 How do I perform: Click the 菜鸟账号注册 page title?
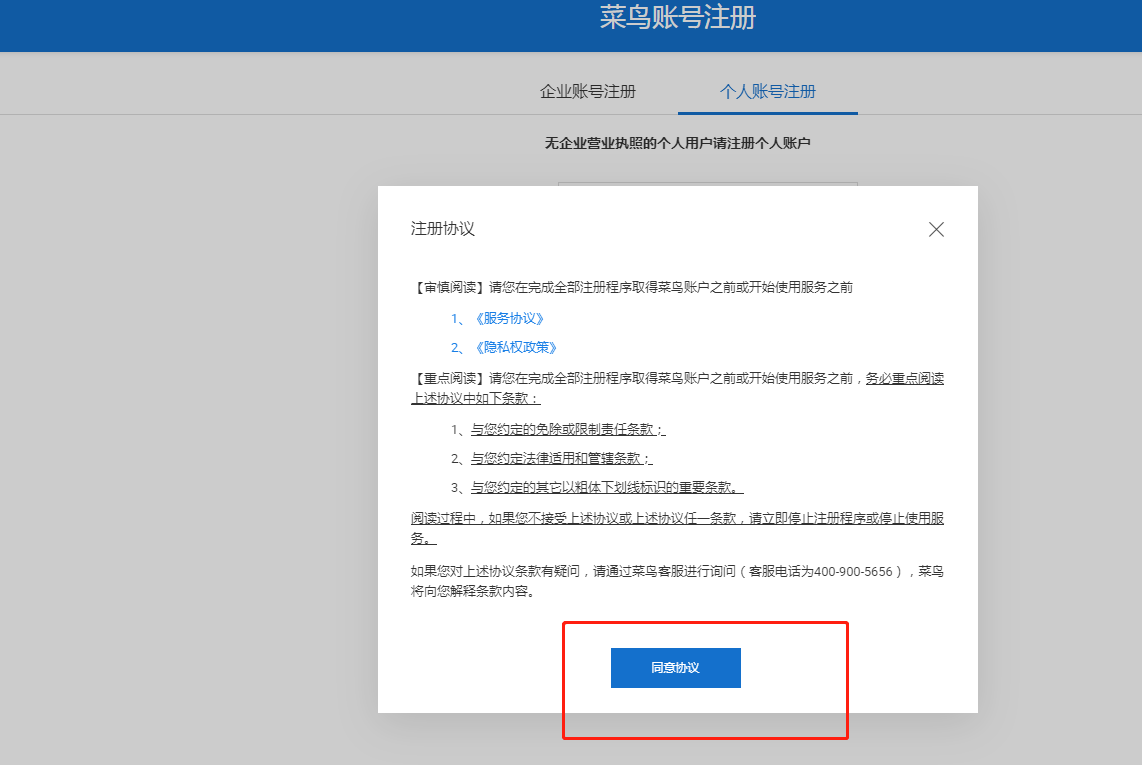coord(677,17)
